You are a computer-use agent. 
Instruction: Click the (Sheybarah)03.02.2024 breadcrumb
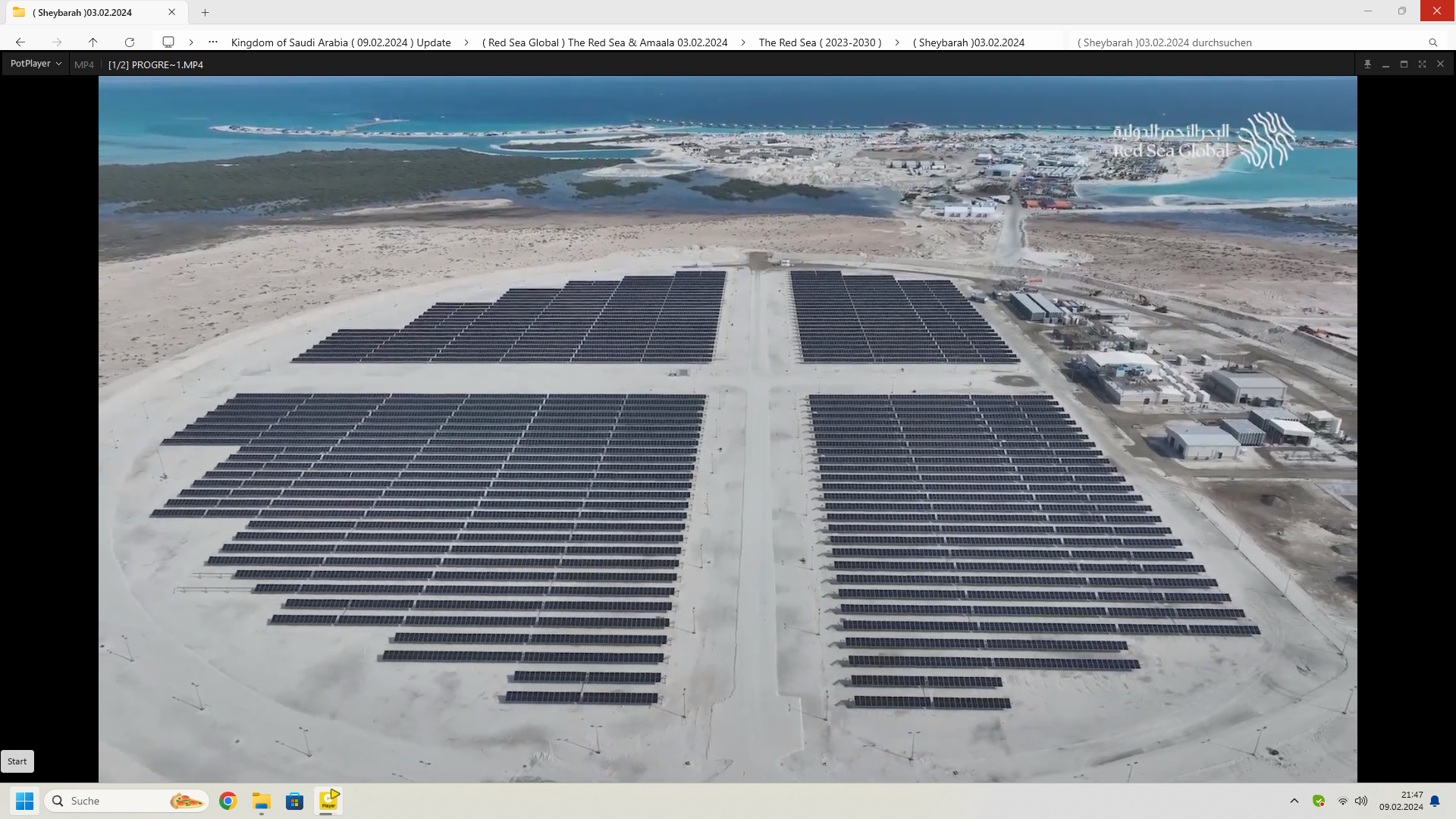pos(968,42)
